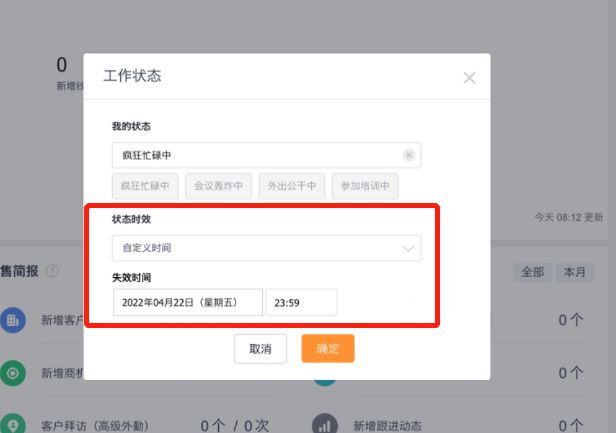
Task: Choose the 参加培训中 preset status chip
Action: click(365, 185)
